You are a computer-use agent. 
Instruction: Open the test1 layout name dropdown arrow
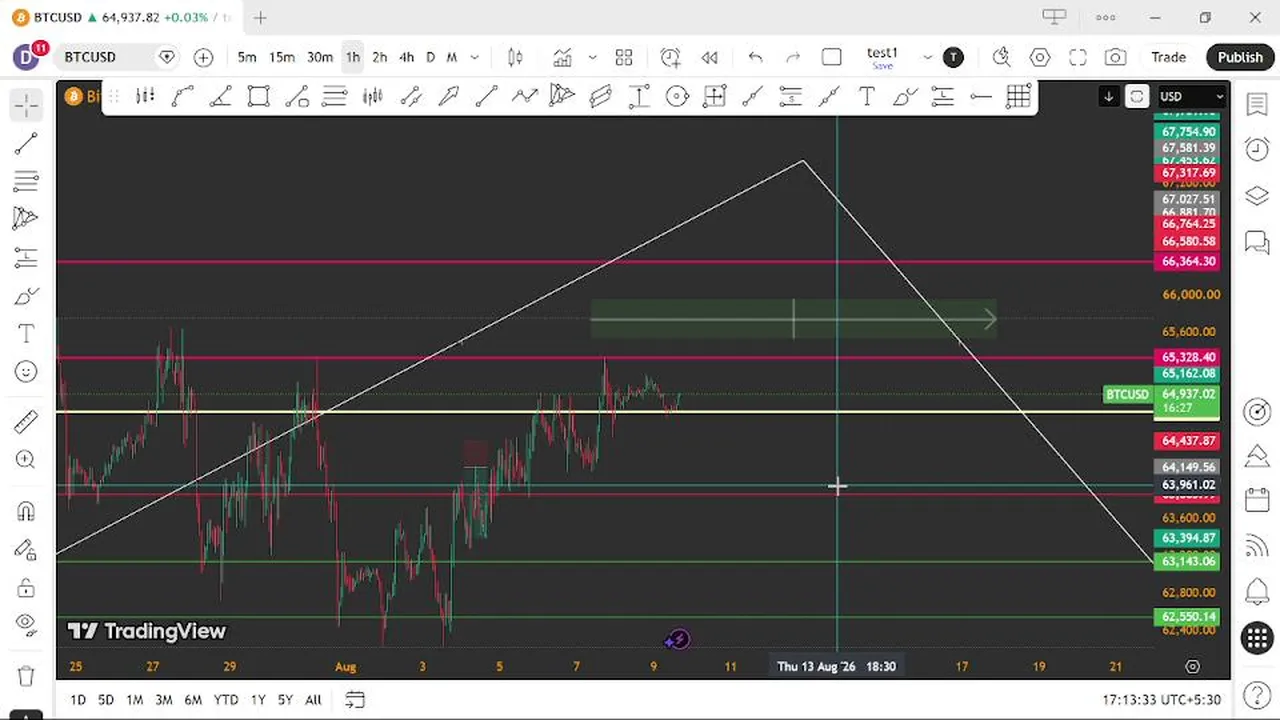pos(927,57)
